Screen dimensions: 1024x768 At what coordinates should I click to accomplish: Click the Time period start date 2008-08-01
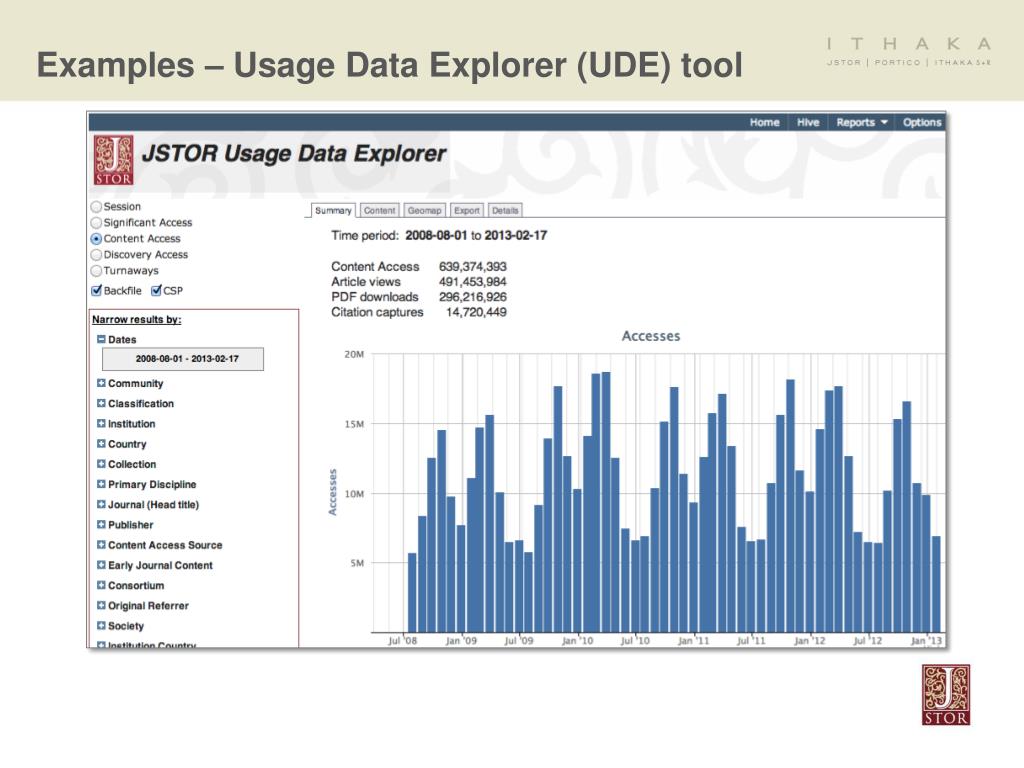(x=436, y=235)
